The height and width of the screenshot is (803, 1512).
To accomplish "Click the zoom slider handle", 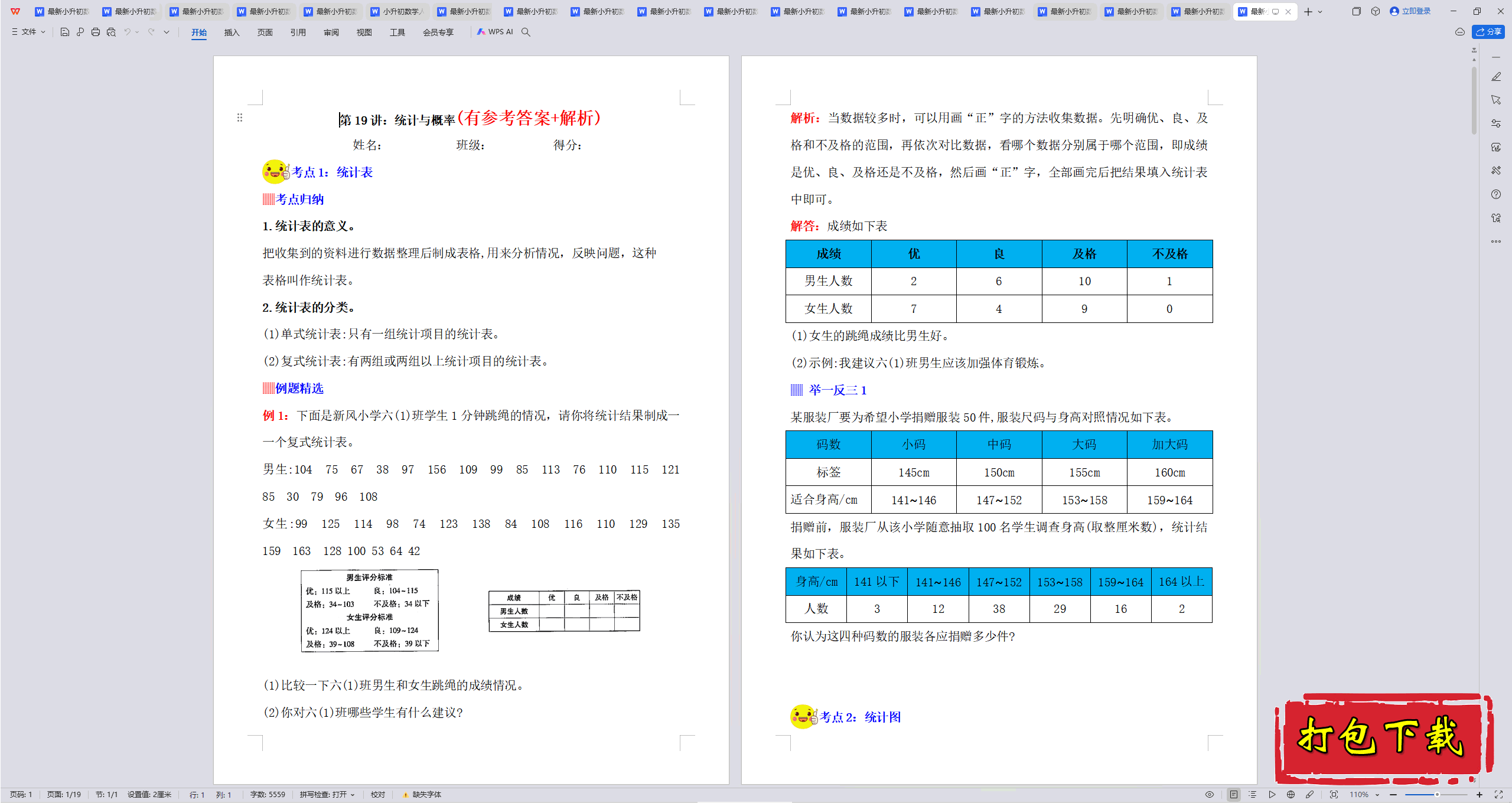I will pyautogui.click(x=1436, y=795).
